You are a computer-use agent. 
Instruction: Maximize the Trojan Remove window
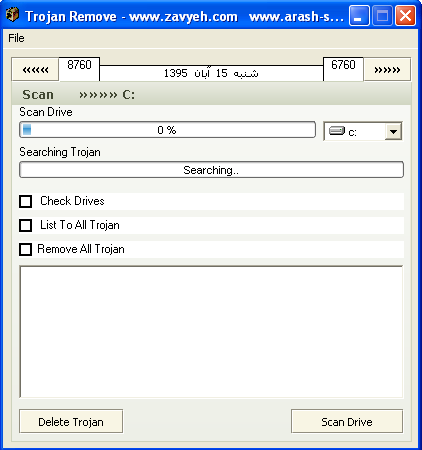(382, 16)
